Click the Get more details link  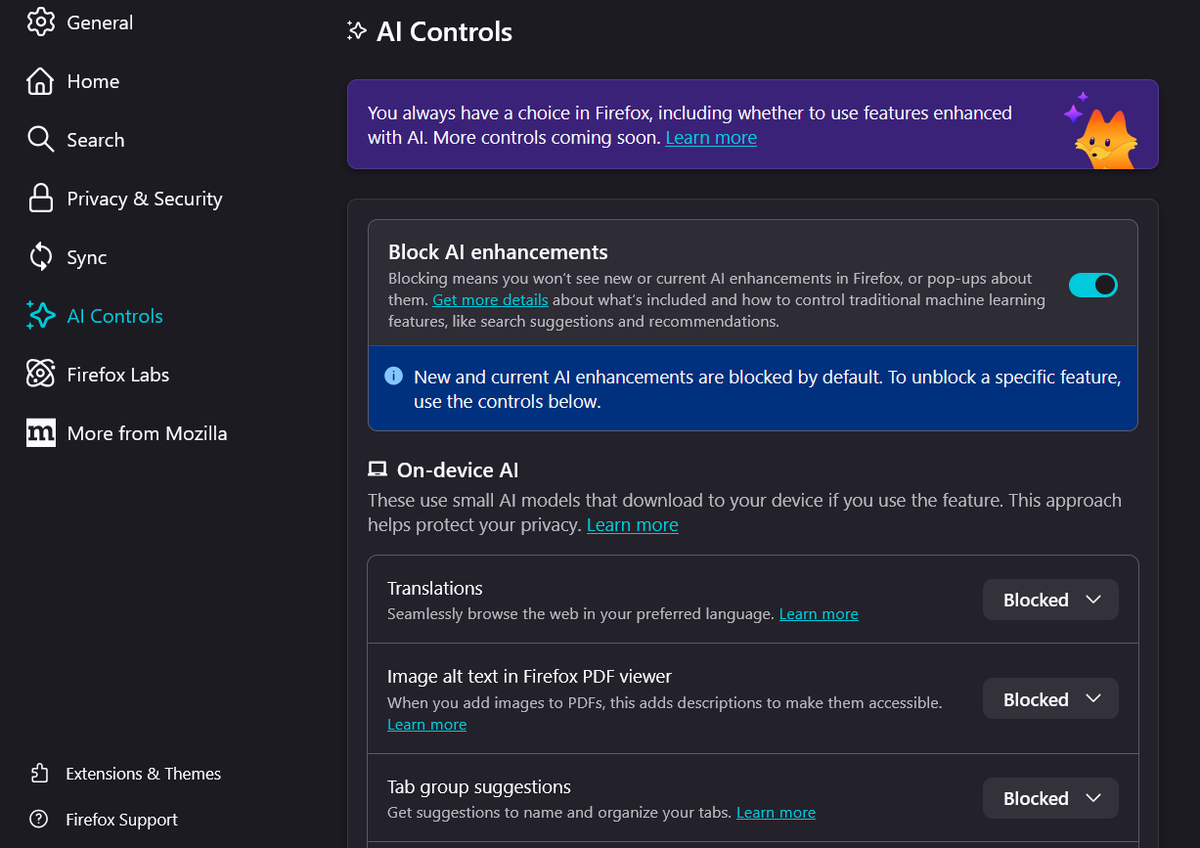click(x=490, y=299)
